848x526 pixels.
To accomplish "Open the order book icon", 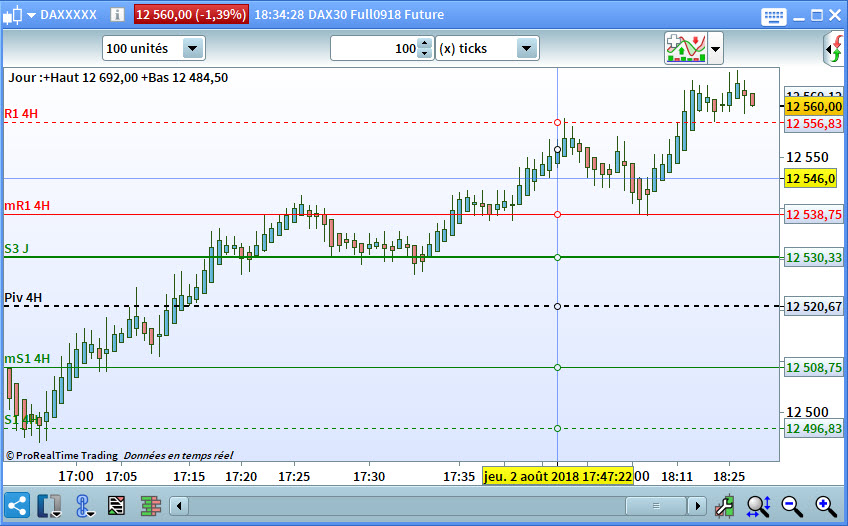I will pos(151,506).
